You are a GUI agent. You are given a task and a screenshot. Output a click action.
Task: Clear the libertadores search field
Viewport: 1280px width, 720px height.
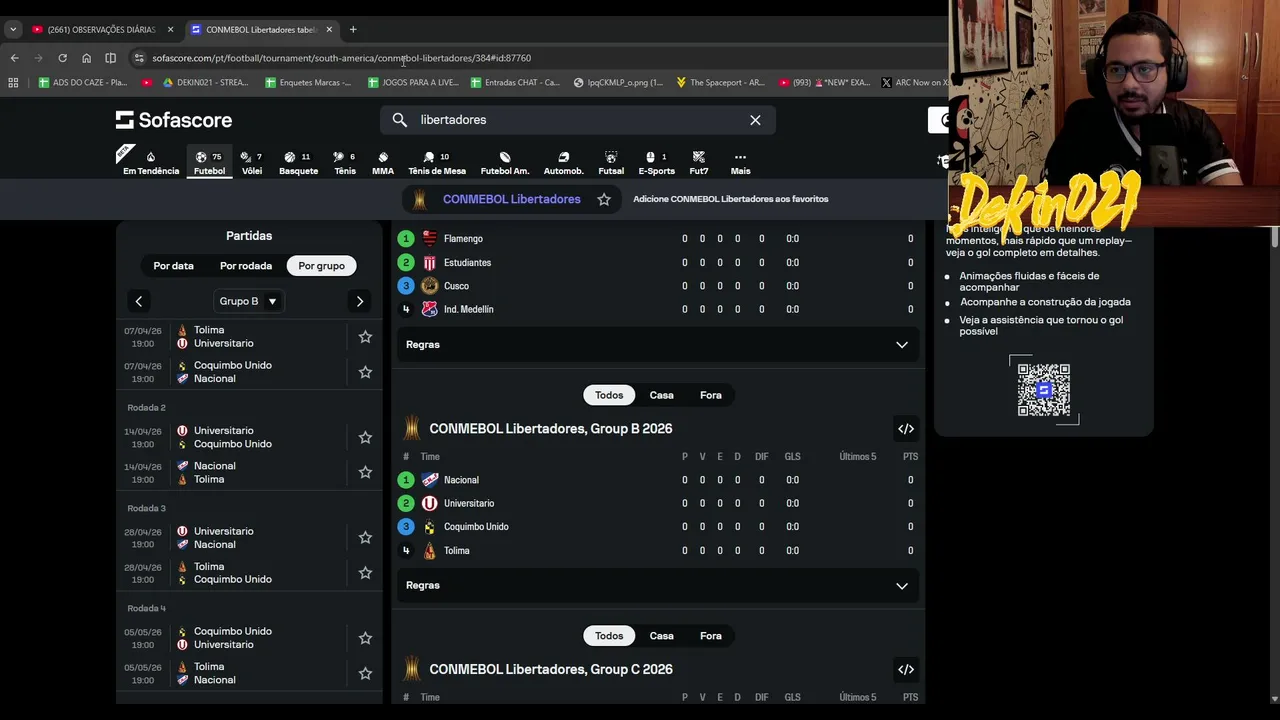pos(755,120)
